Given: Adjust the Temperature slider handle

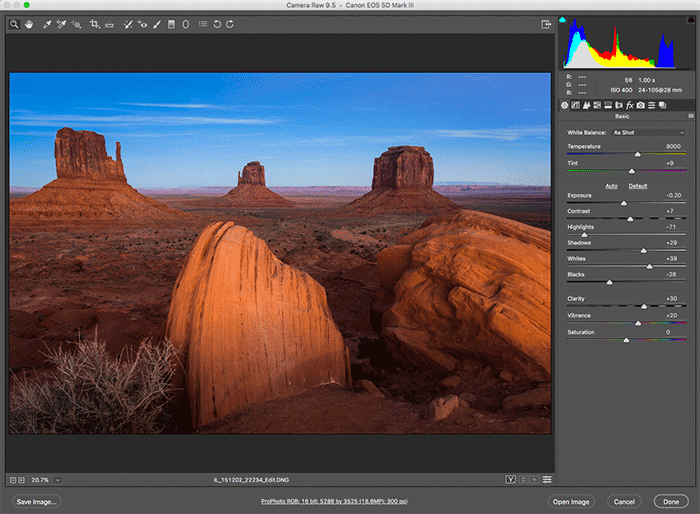Looking at the screenshot, I should 638,154.
